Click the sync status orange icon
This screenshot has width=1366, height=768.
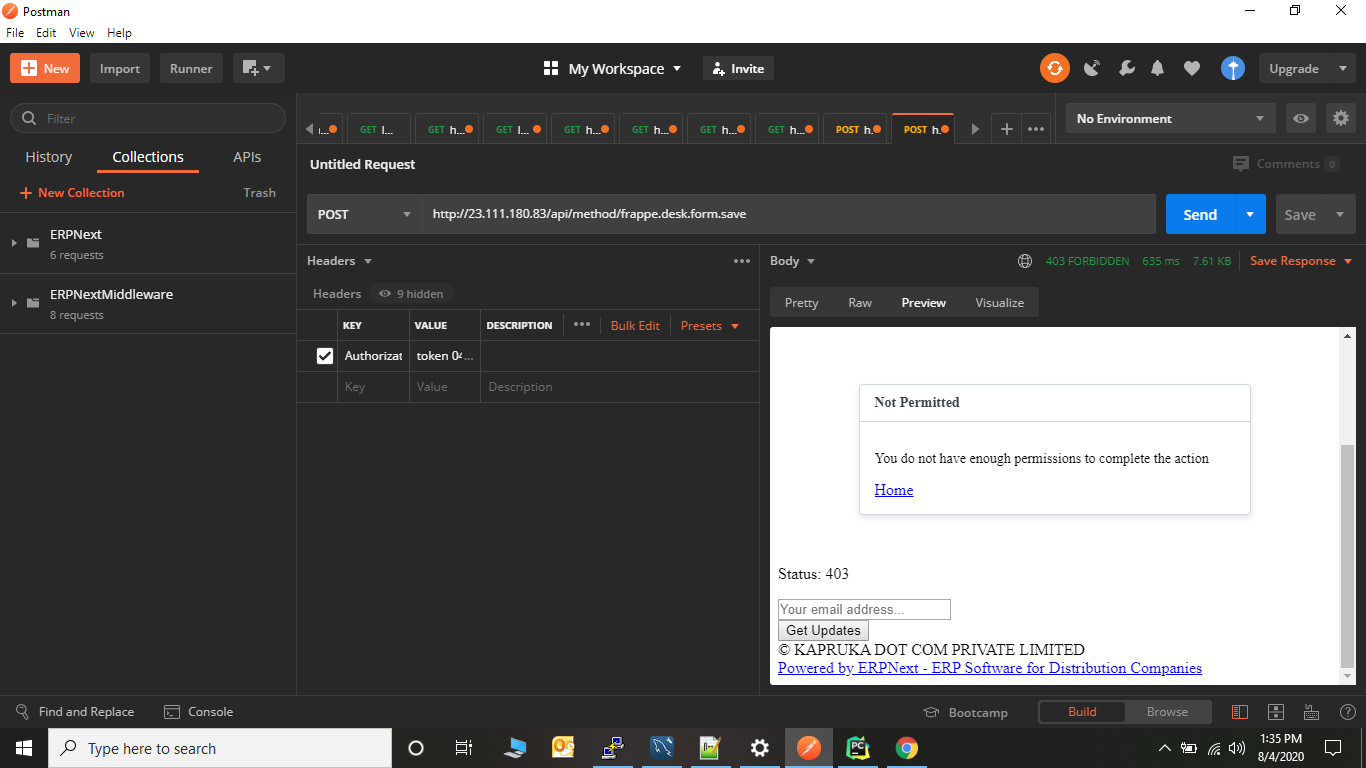(x=1054, y=68)
